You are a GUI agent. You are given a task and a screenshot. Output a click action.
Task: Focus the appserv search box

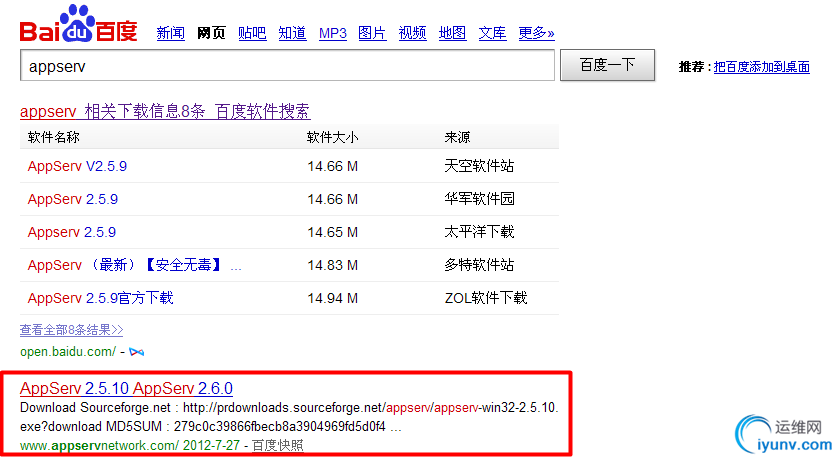287,65
